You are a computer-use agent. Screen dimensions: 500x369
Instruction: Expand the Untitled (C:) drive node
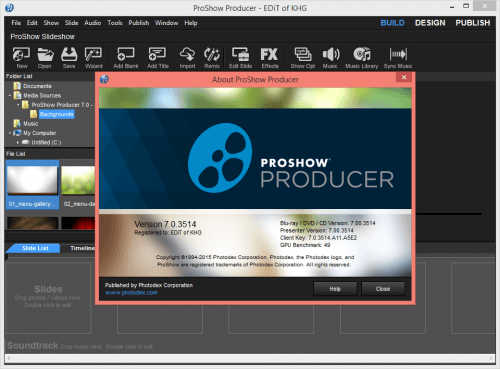click(x=18, y=142)
